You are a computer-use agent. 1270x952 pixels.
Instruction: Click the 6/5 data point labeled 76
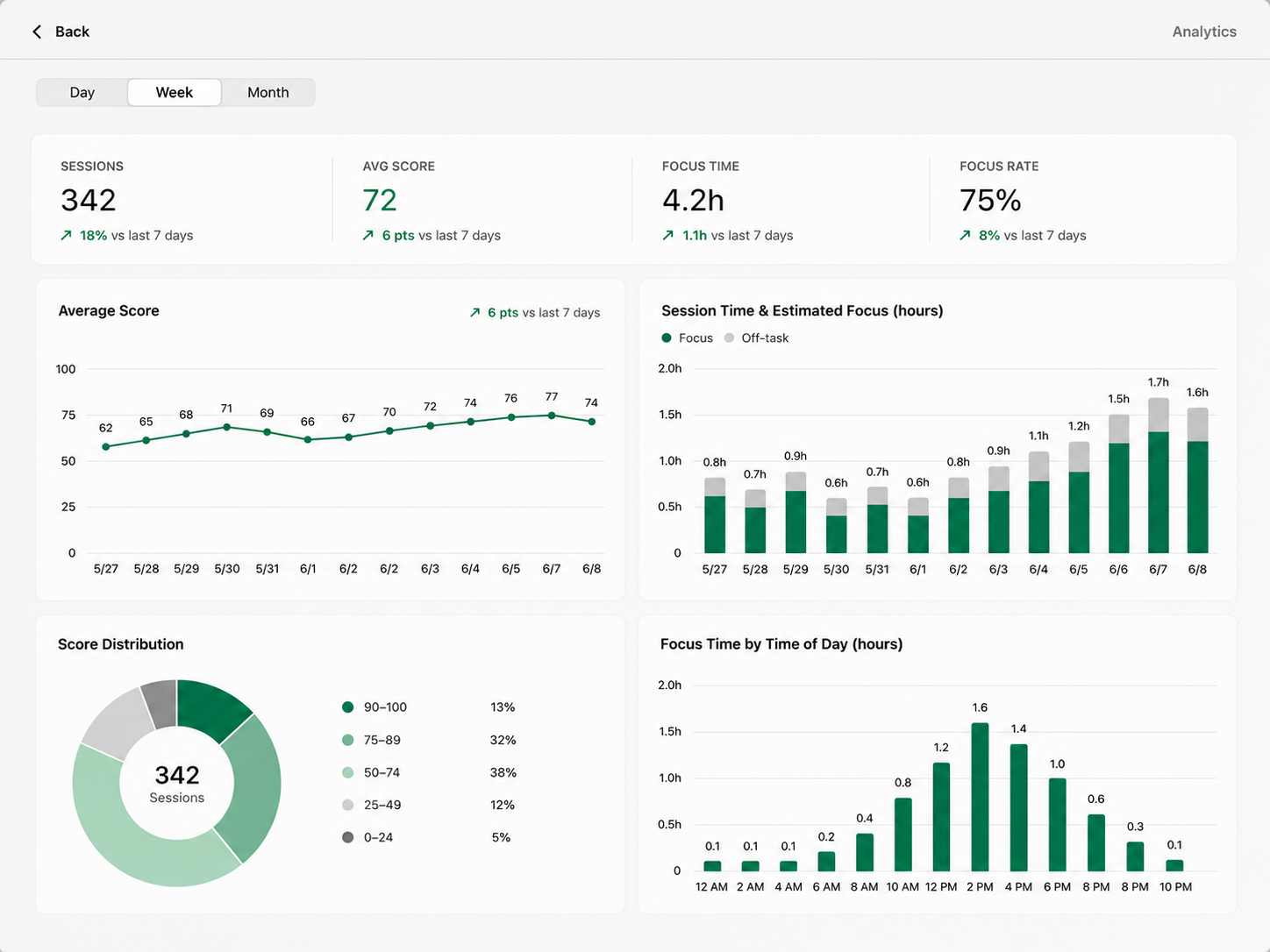click(511, 417)
